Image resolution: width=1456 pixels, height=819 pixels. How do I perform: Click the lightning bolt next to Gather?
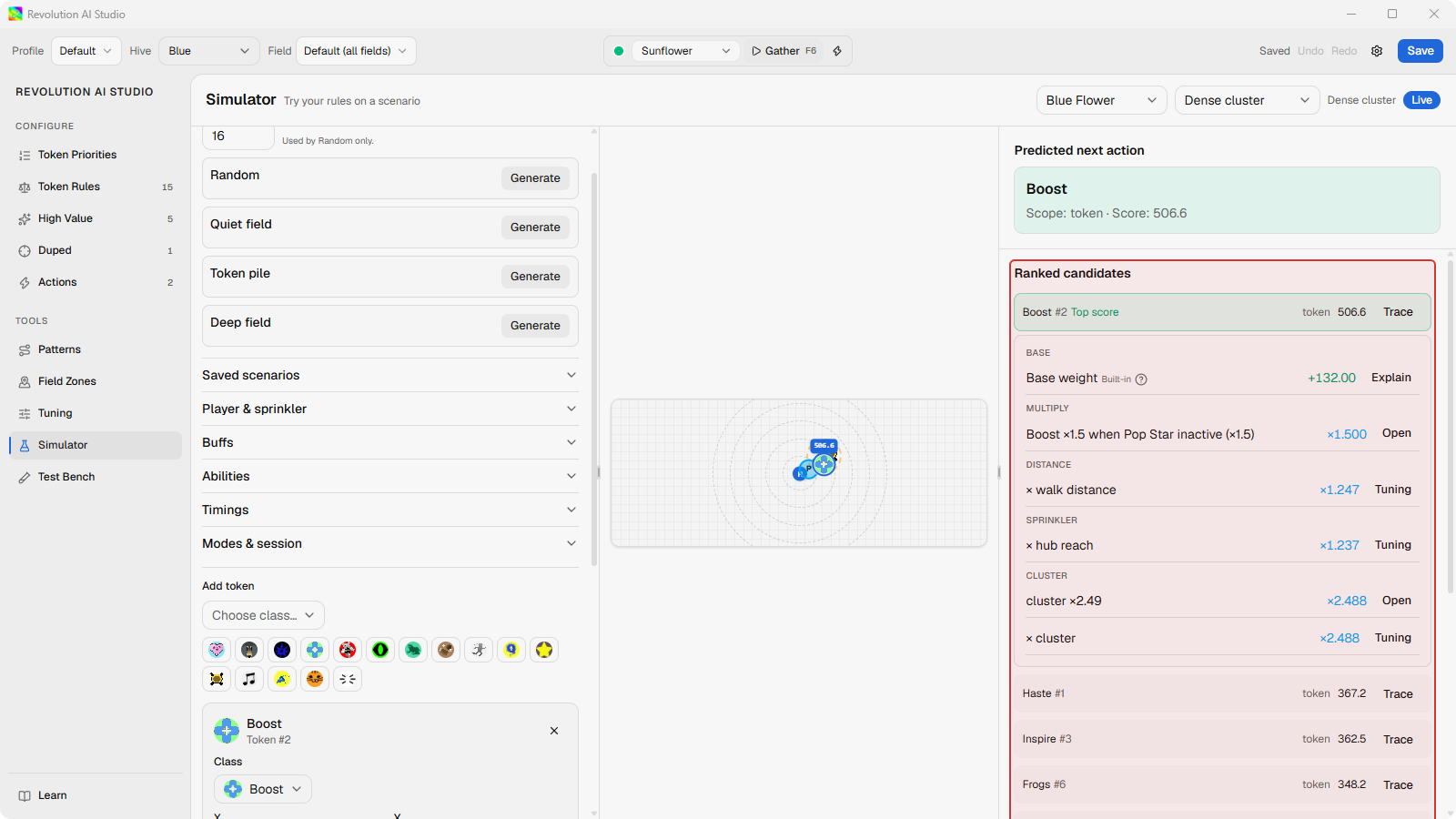[837, 51]
